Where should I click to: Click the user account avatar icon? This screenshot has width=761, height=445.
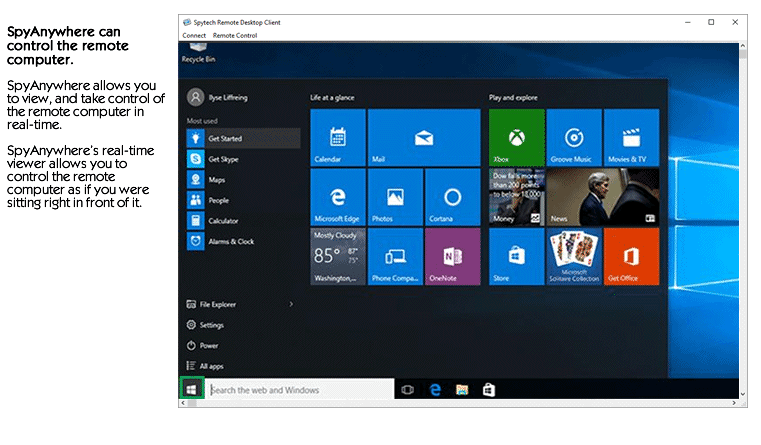tap(196, 97)
